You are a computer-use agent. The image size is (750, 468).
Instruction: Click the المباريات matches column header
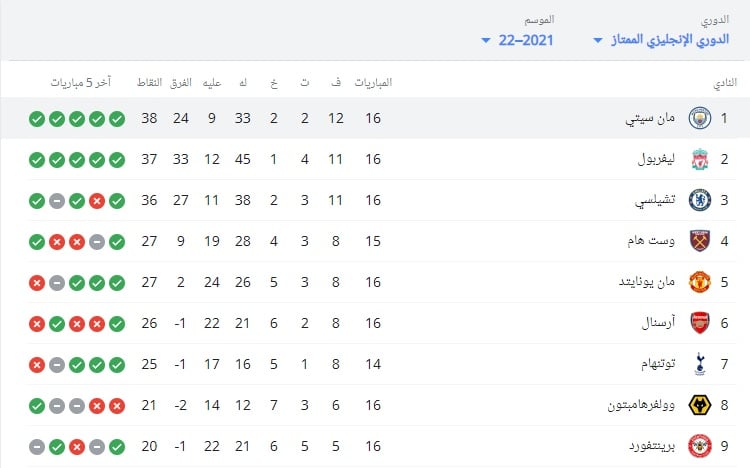[373, 83]
